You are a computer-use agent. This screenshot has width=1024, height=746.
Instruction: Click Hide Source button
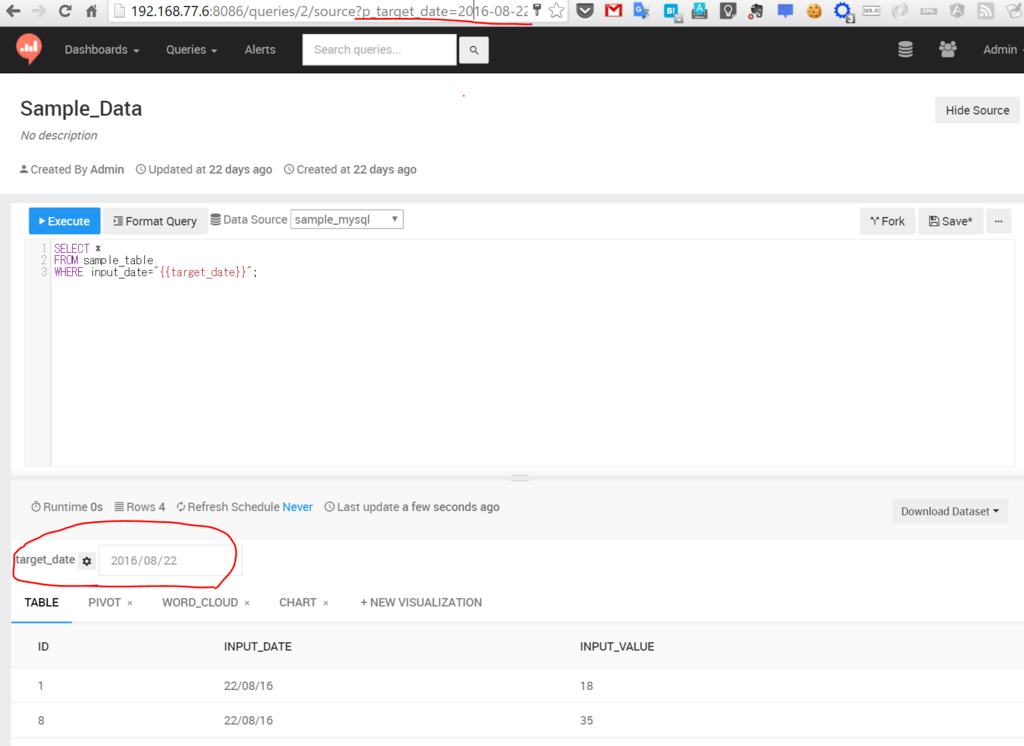pos(977,110)
